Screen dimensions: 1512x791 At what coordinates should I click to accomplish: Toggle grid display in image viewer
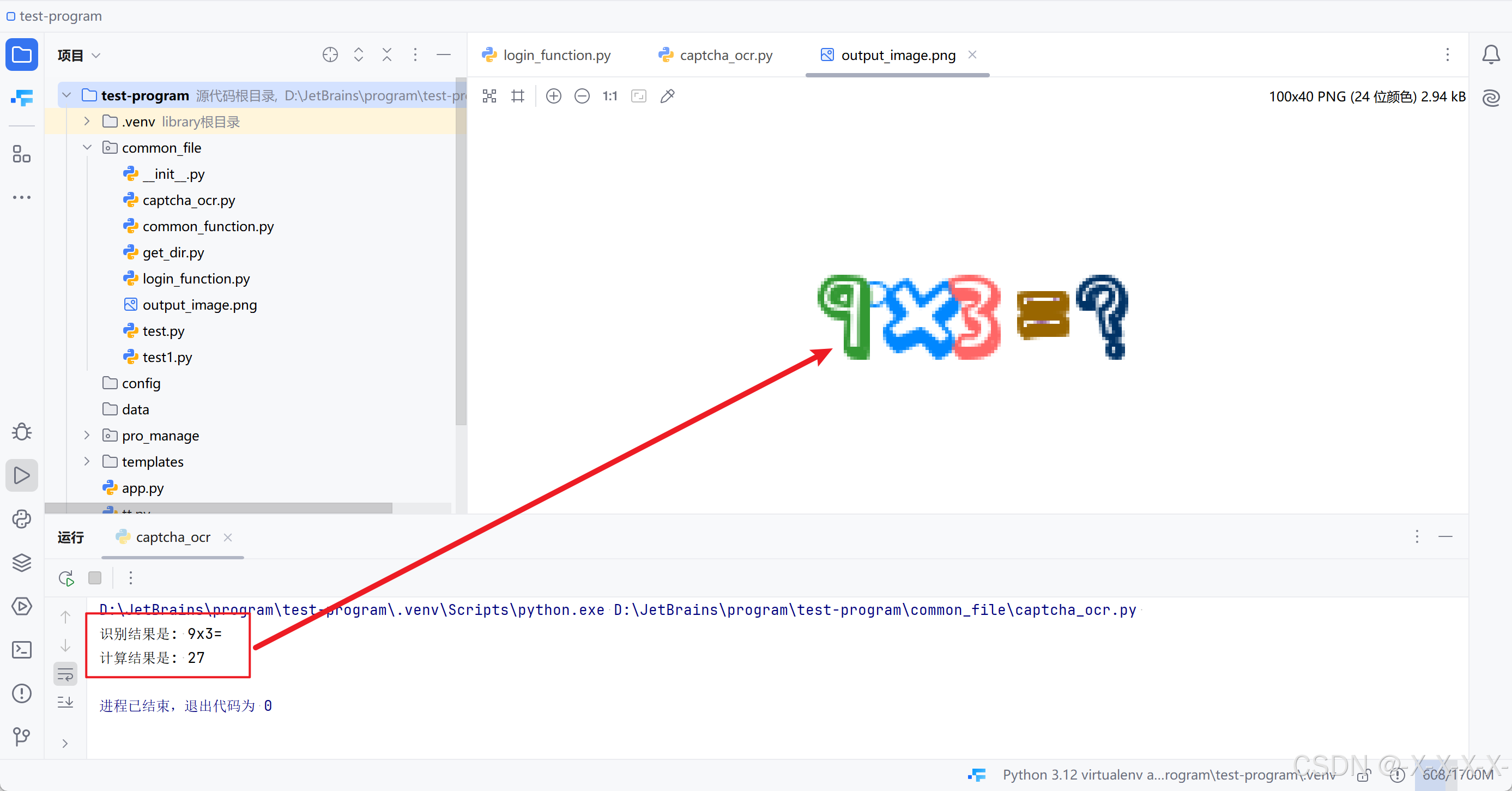[517, 96]
